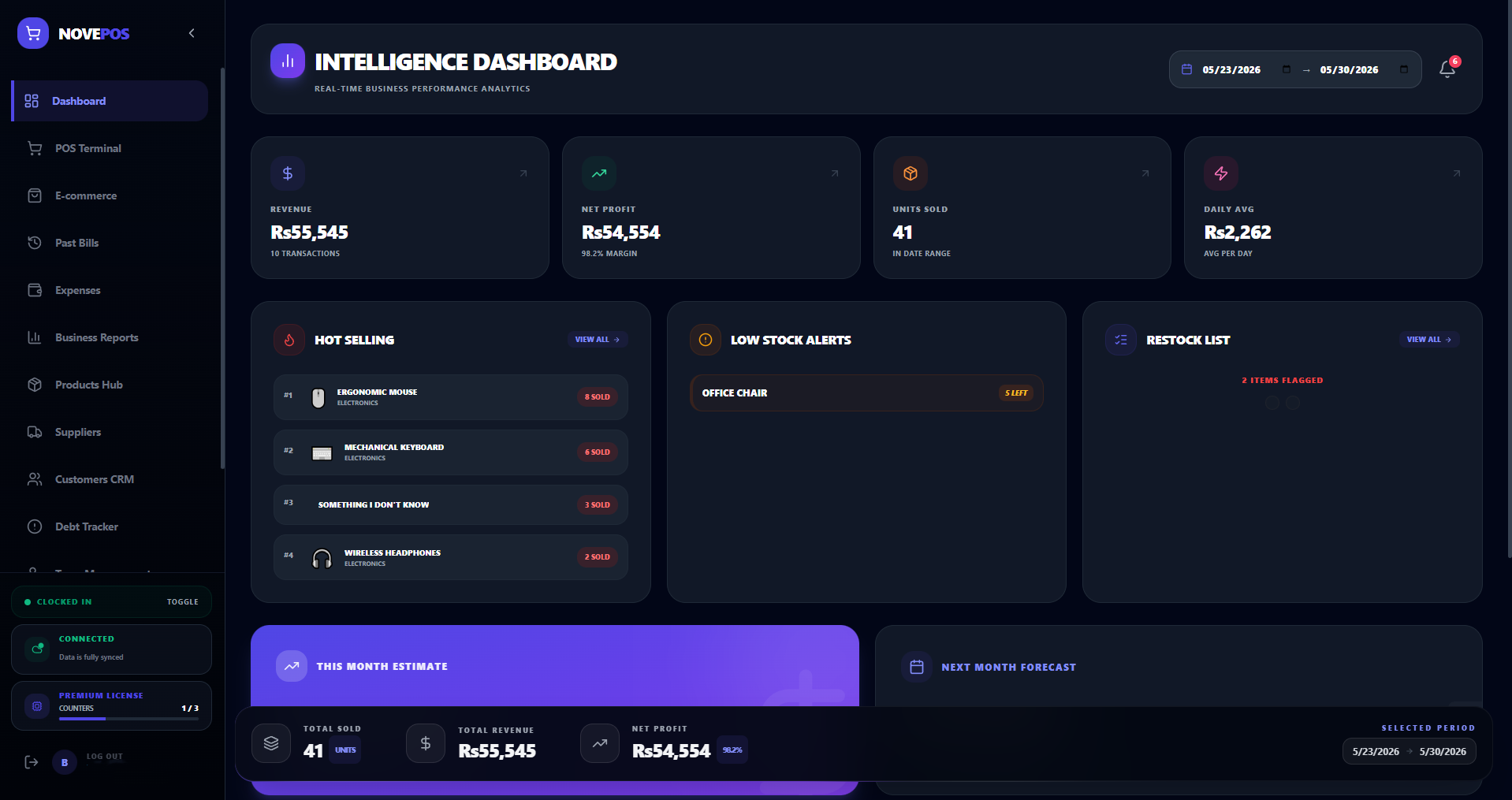1512x800 pixels.
Task: Click the Connected sync status icon
Action: tap(37, 649)
